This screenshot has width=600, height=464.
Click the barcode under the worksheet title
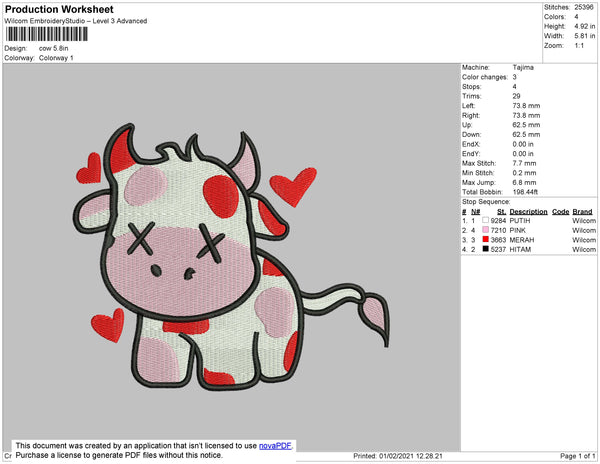46,34
